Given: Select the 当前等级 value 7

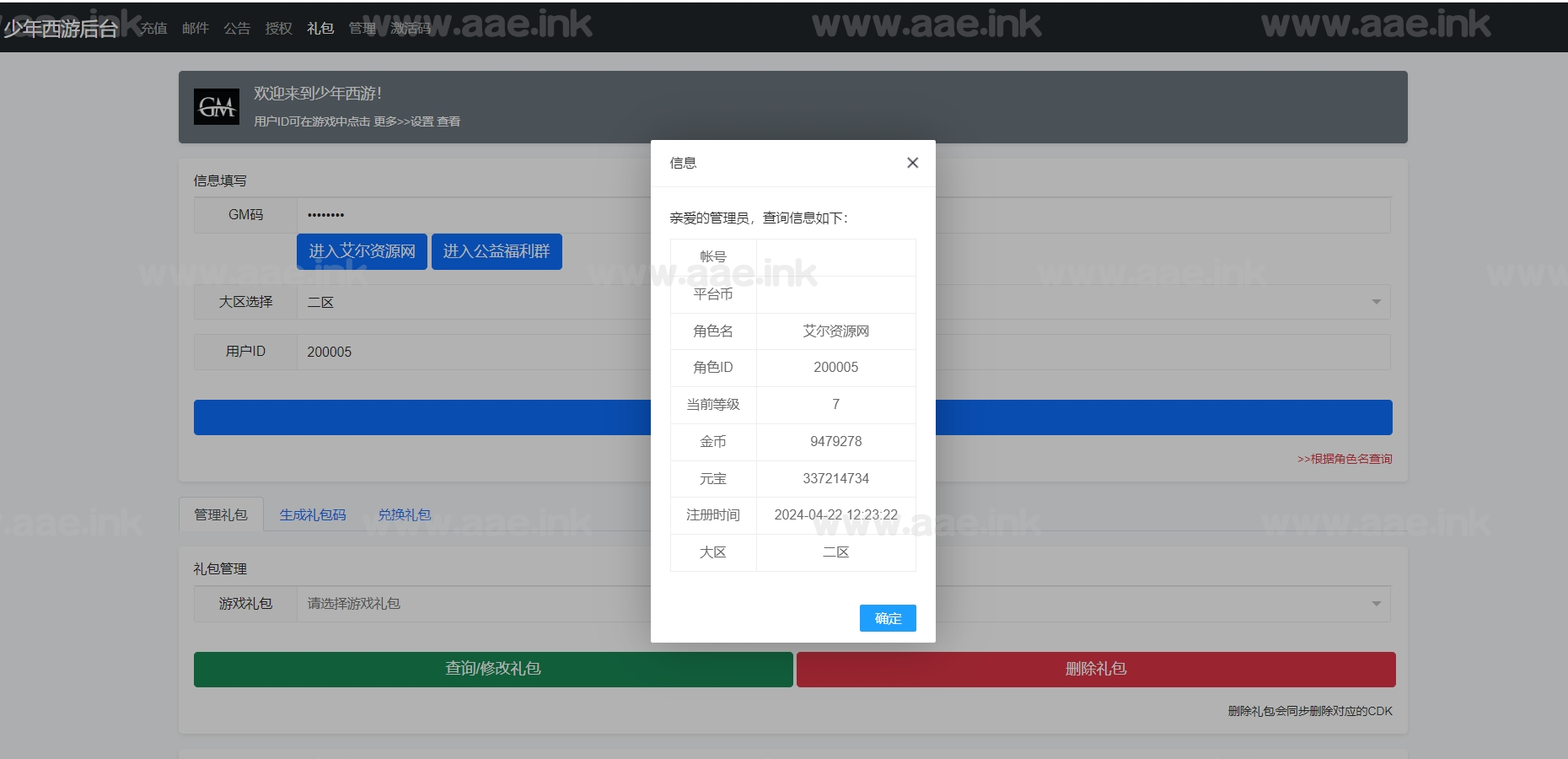Looking at the screenshot, I should [x=836, y=405].
